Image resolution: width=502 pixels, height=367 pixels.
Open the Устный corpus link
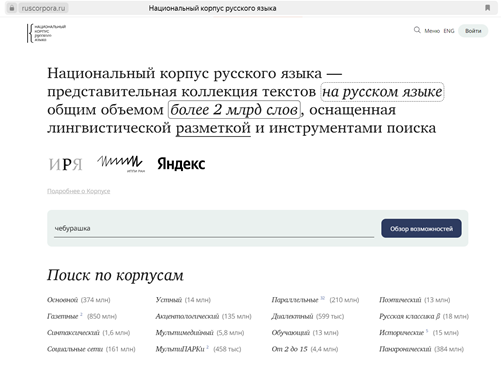(x=169, y=300)
